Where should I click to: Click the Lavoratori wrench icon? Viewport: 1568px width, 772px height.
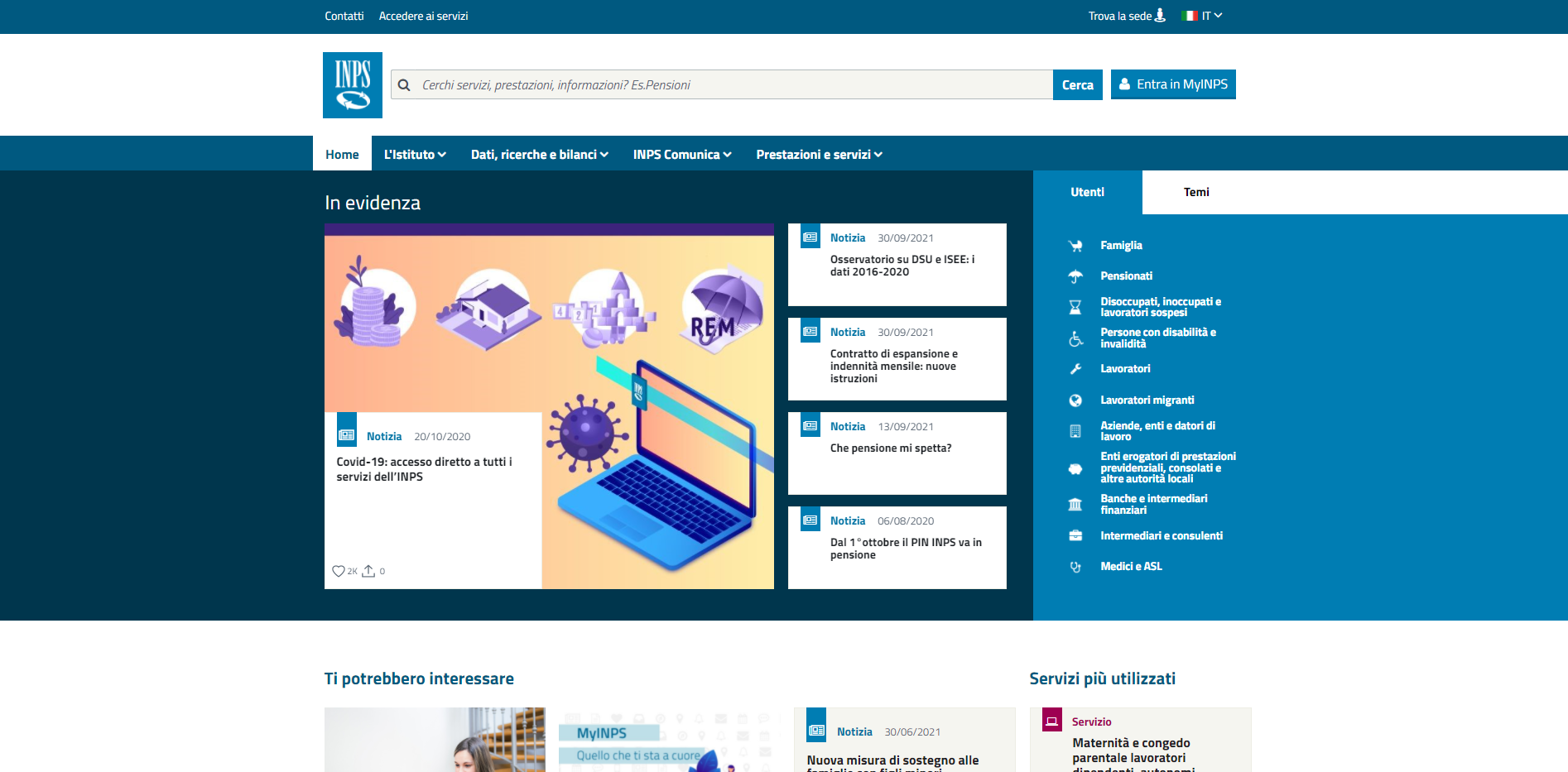tap(1075, 369)
